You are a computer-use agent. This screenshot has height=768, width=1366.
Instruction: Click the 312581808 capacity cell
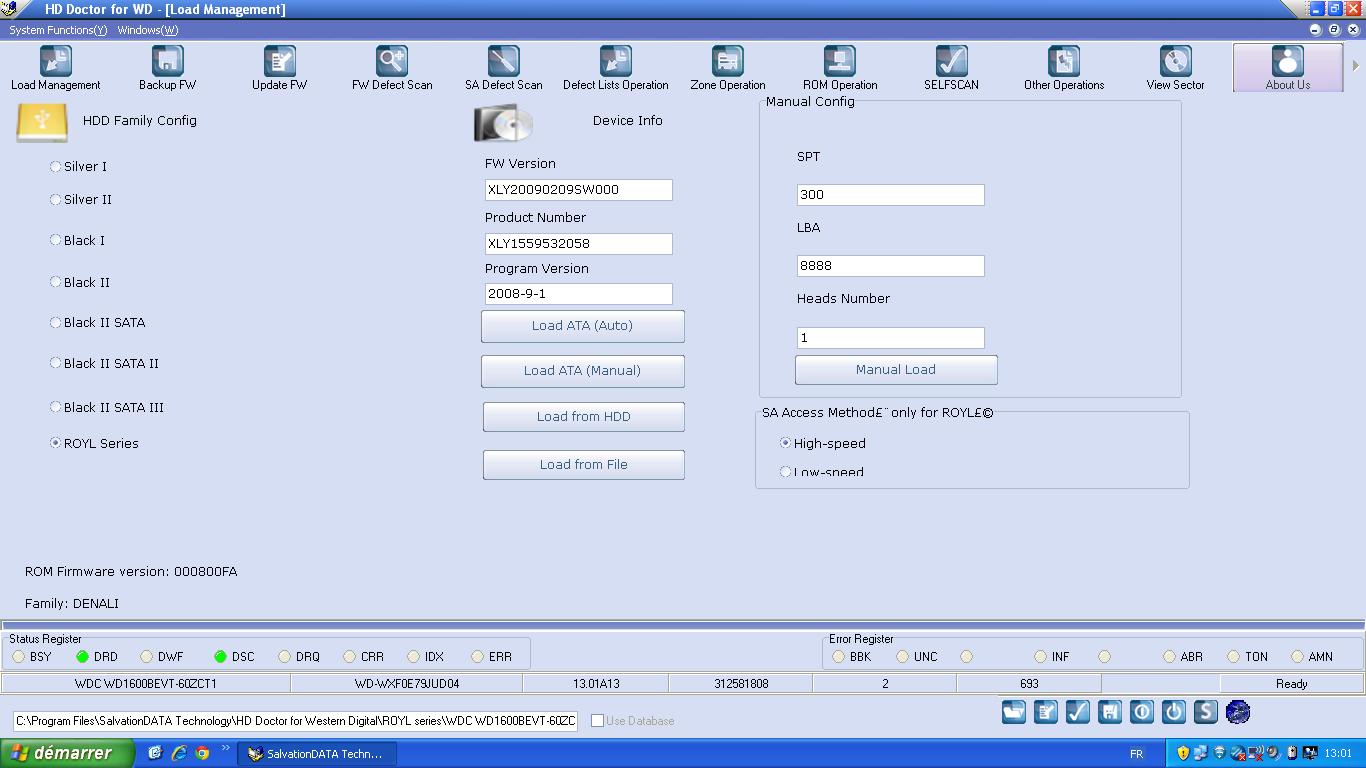click(x=741, y=684)
